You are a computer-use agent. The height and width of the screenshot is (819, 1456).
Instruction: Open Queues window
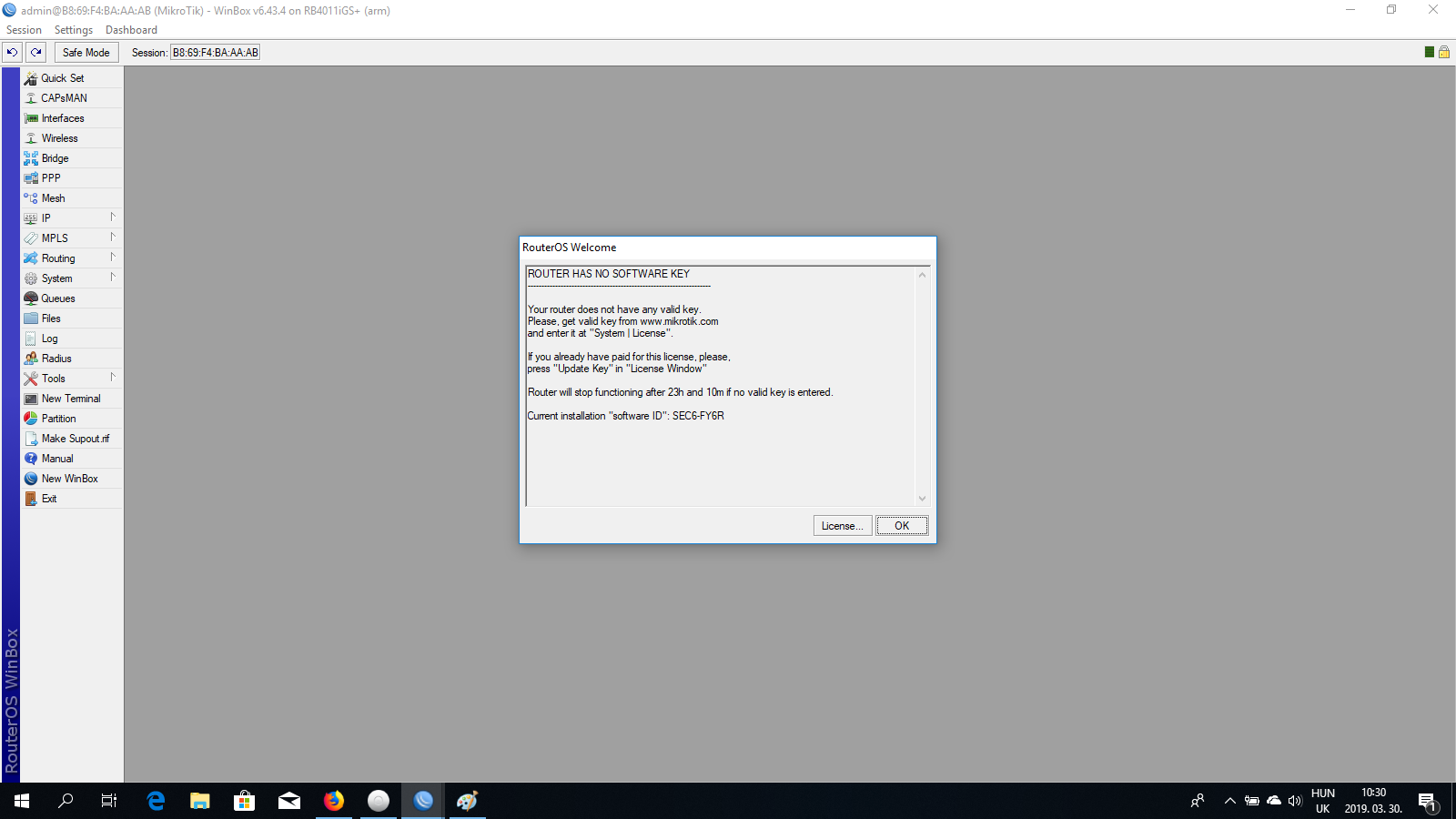(x=72, y=298)
